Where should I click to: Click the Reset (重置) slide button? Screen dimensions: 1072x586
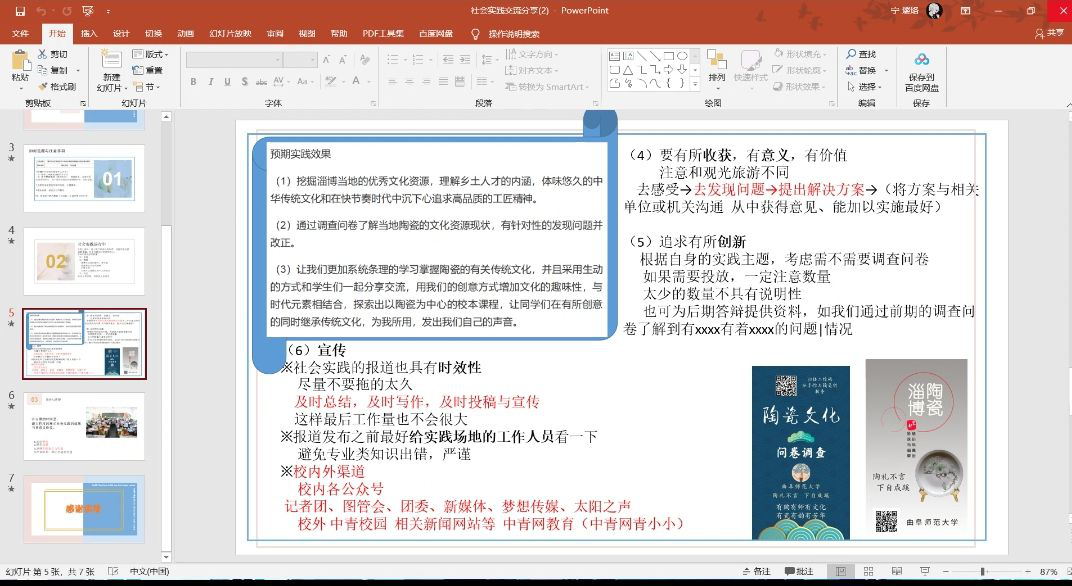tap(152, 71)
